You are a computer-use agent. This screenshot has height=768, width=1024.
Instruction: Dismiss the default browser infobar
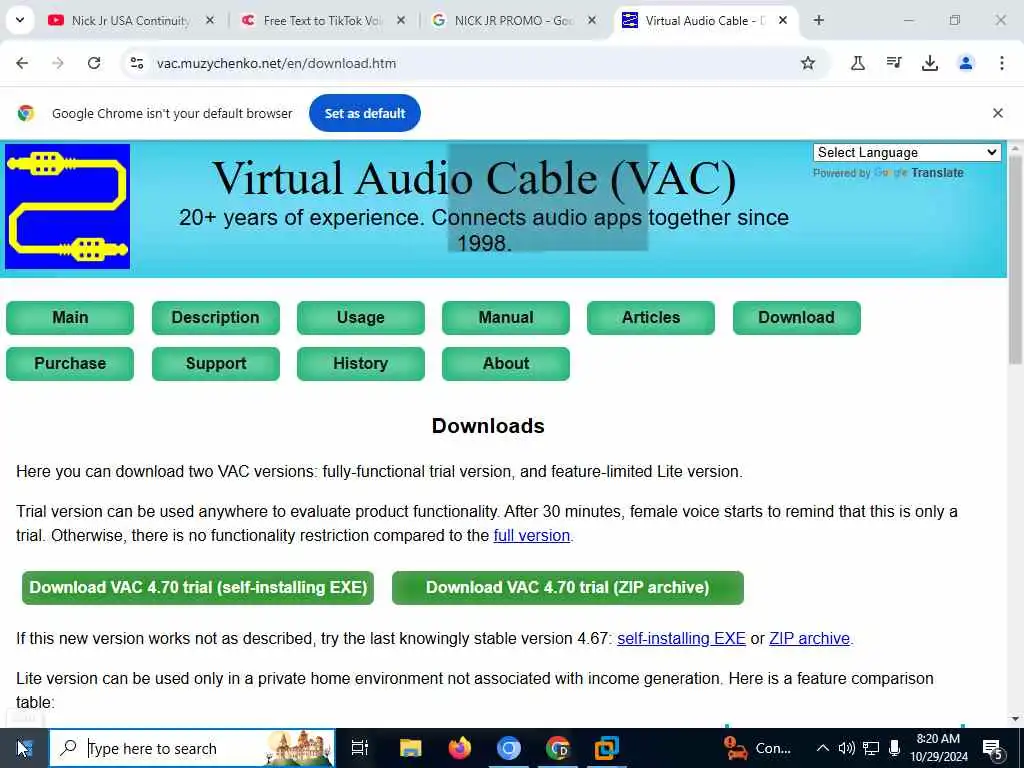pos(998,113)
